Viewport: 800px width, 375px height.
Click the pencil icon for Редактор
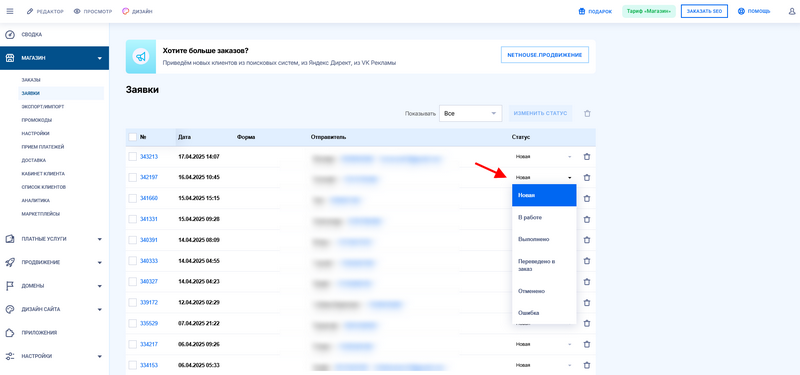[30, 11]
